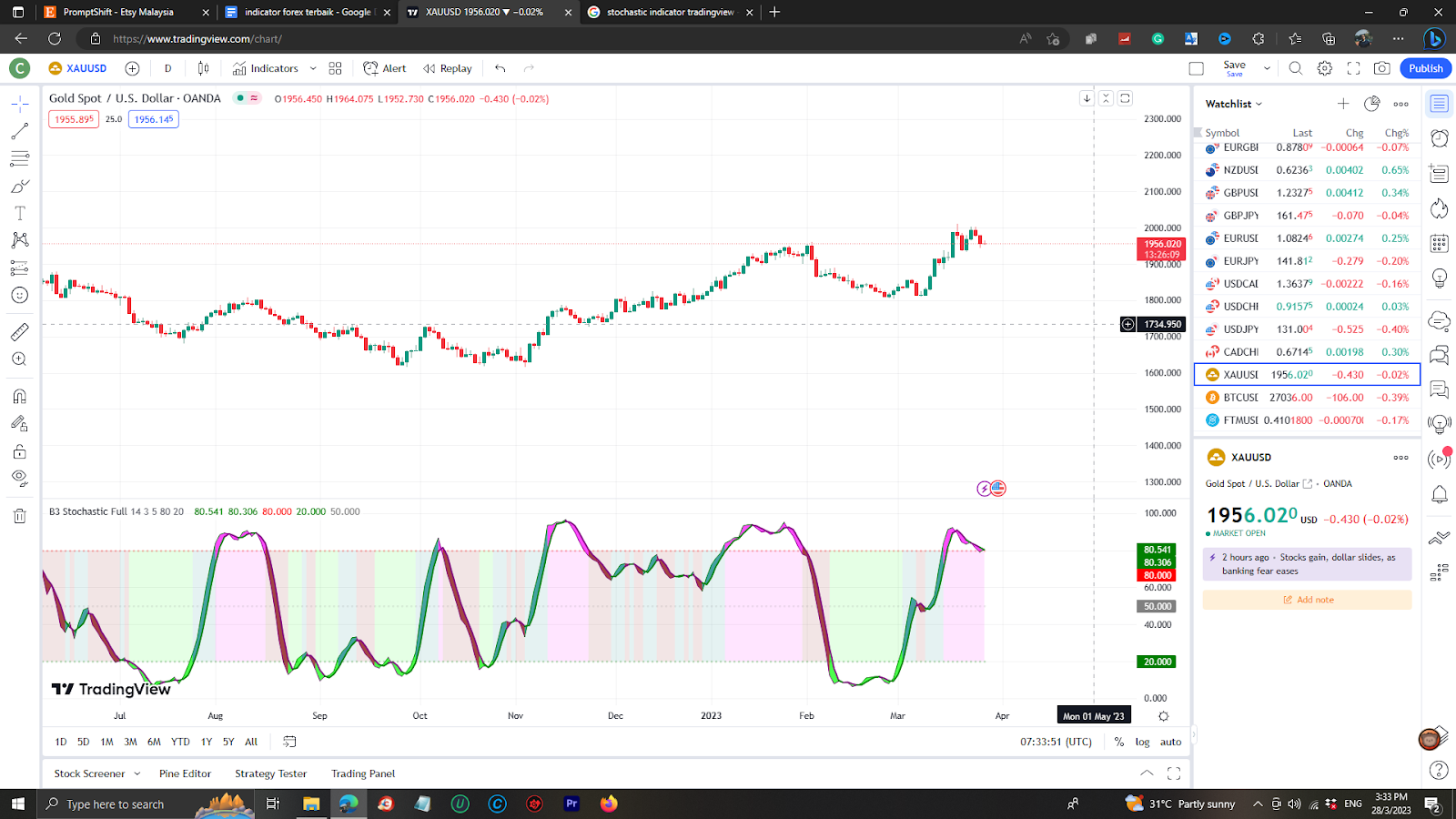This screenshot has height=819, width=1456.
Task: Toggle percent scale on price axis
Action: 1118,742
